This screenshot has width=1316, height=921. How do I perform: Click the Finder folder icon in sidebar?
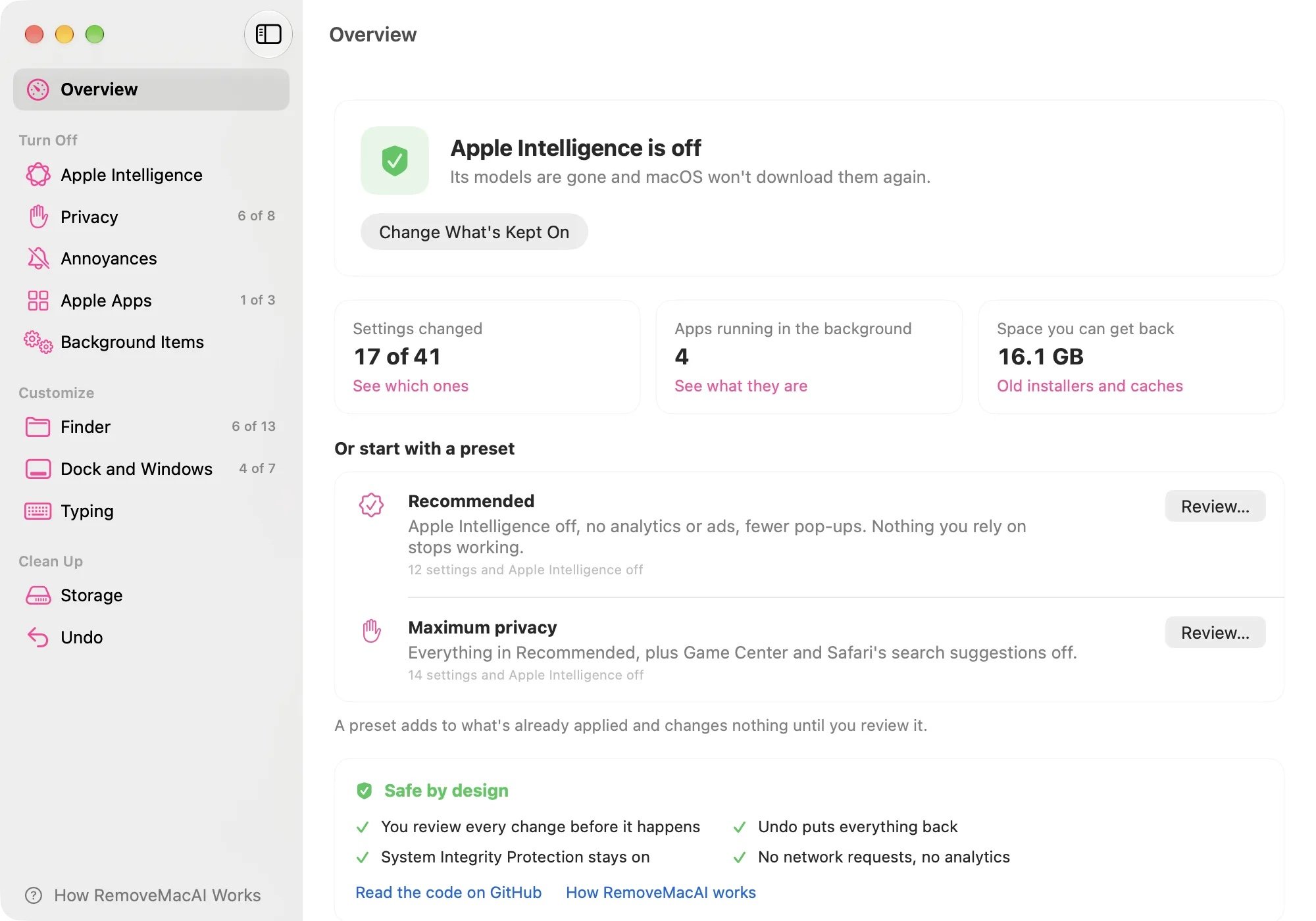38,427
